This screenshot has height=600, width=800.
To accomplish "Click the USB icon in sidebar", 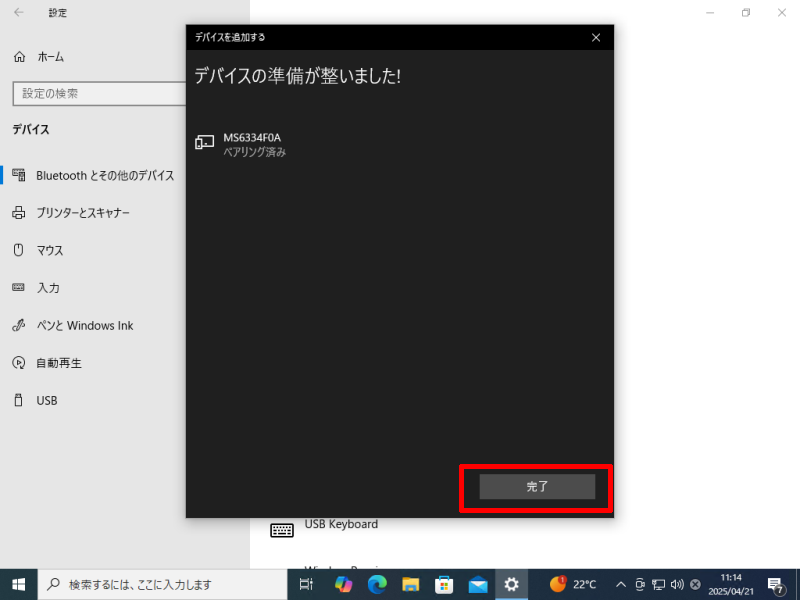I will point(19,400).
